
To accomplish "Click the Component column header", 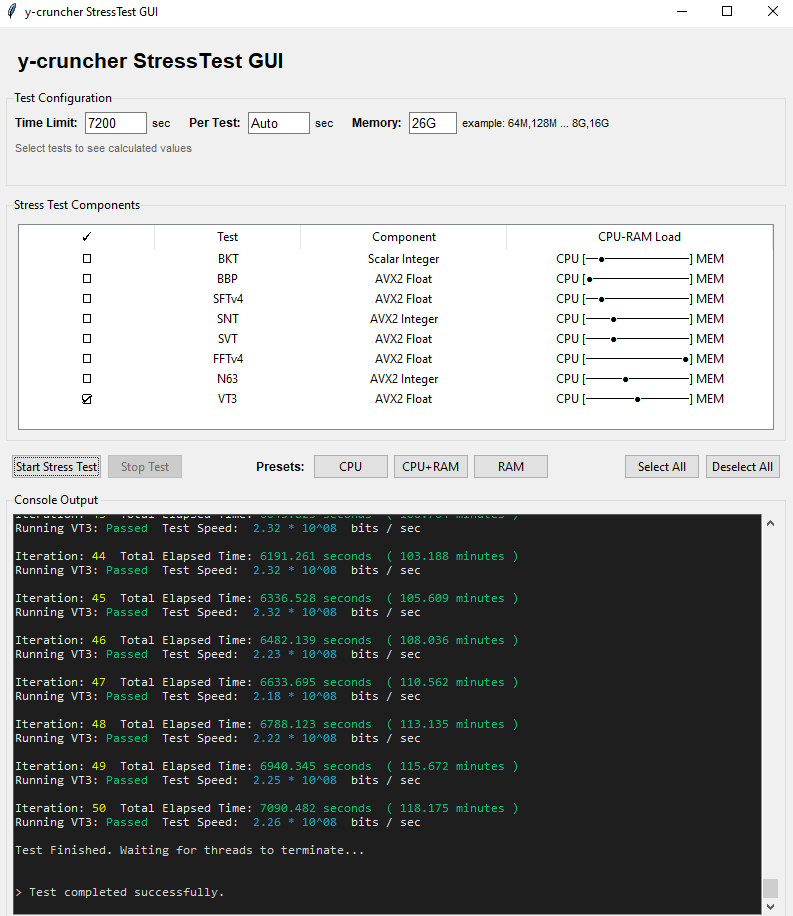I will (404, 237).
